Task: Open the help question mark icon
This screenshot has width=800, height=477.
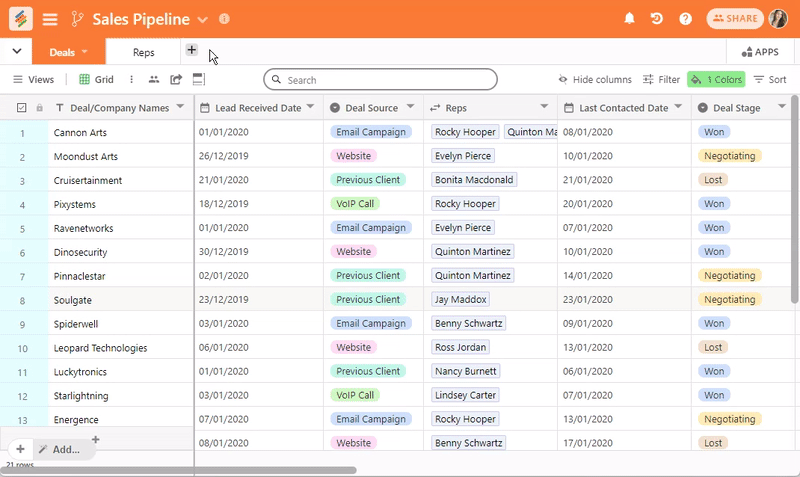Action: (685, 19)
